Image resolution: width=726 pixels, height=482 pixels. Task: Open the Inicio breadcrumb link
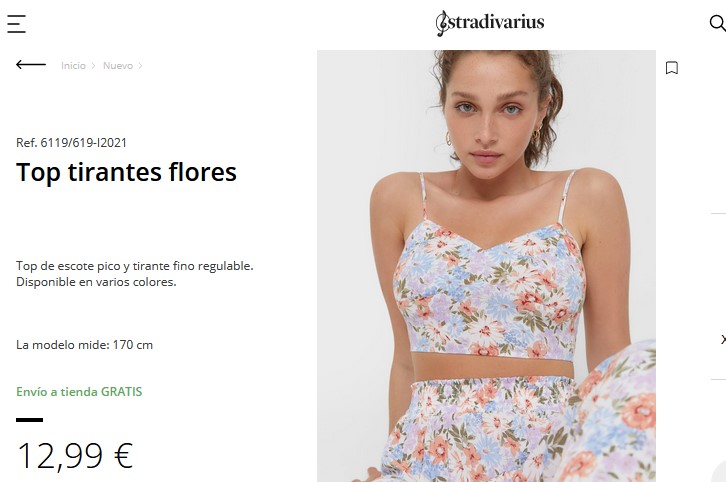tap(73, 66)
